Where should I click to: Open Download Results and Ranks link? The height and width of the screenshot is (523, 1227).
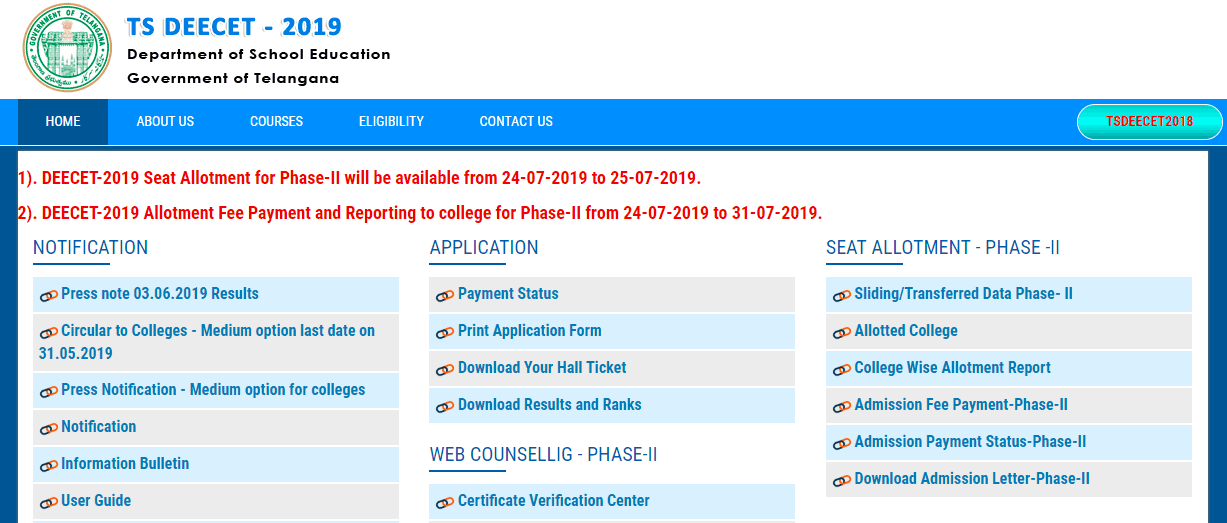pos(549,405)
